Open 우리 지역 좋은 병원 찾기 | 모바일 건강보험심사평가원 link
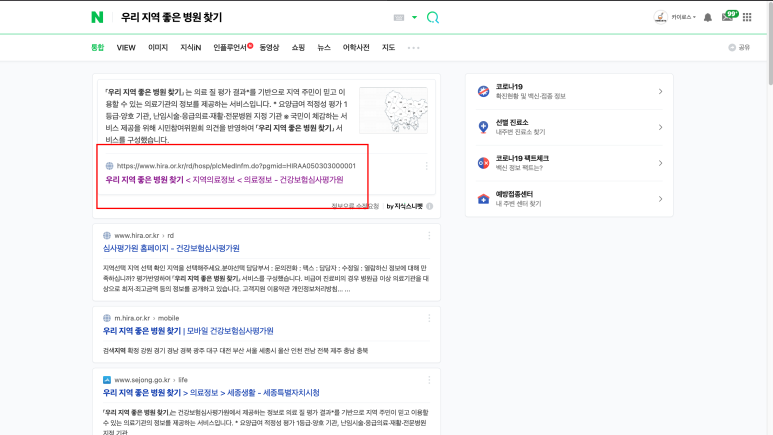This screenshot has height=435, width=773. click(188, 331)
